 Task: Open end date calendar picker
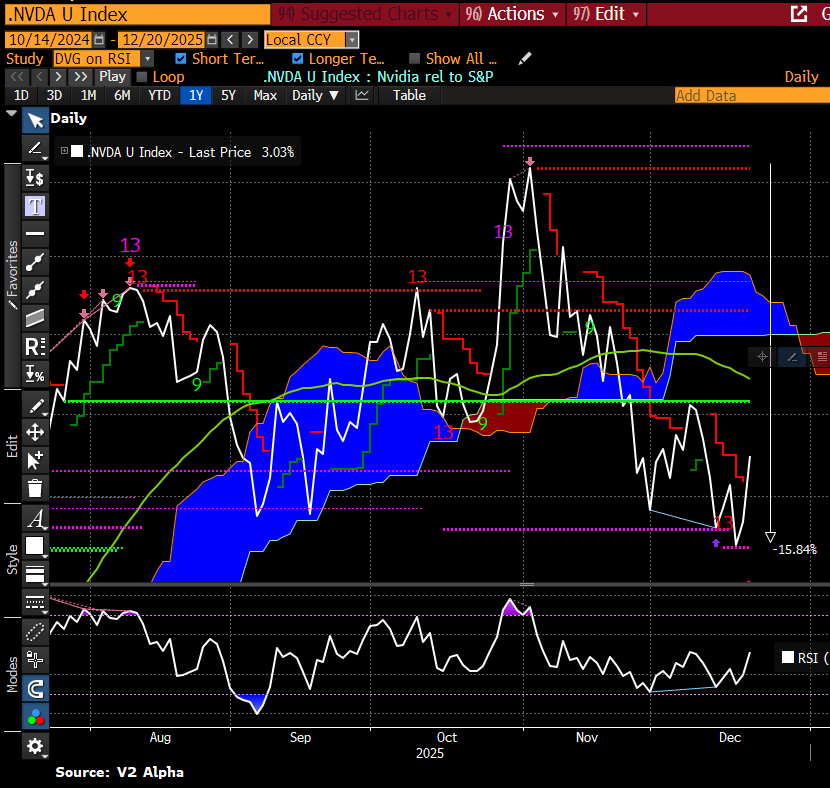[x=212, y=40]
